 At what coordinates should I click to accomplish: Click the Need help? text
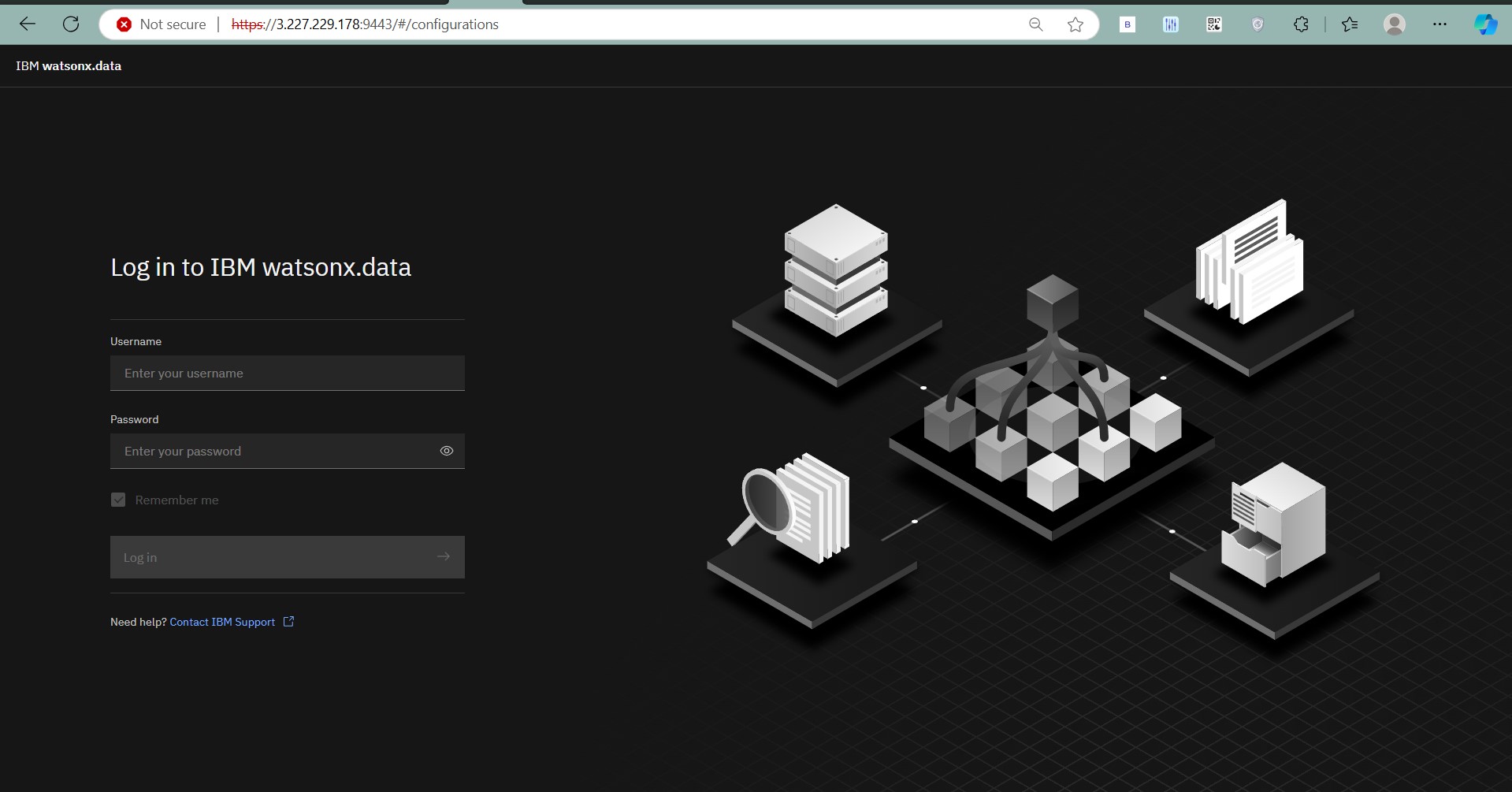tap(139, 622)
